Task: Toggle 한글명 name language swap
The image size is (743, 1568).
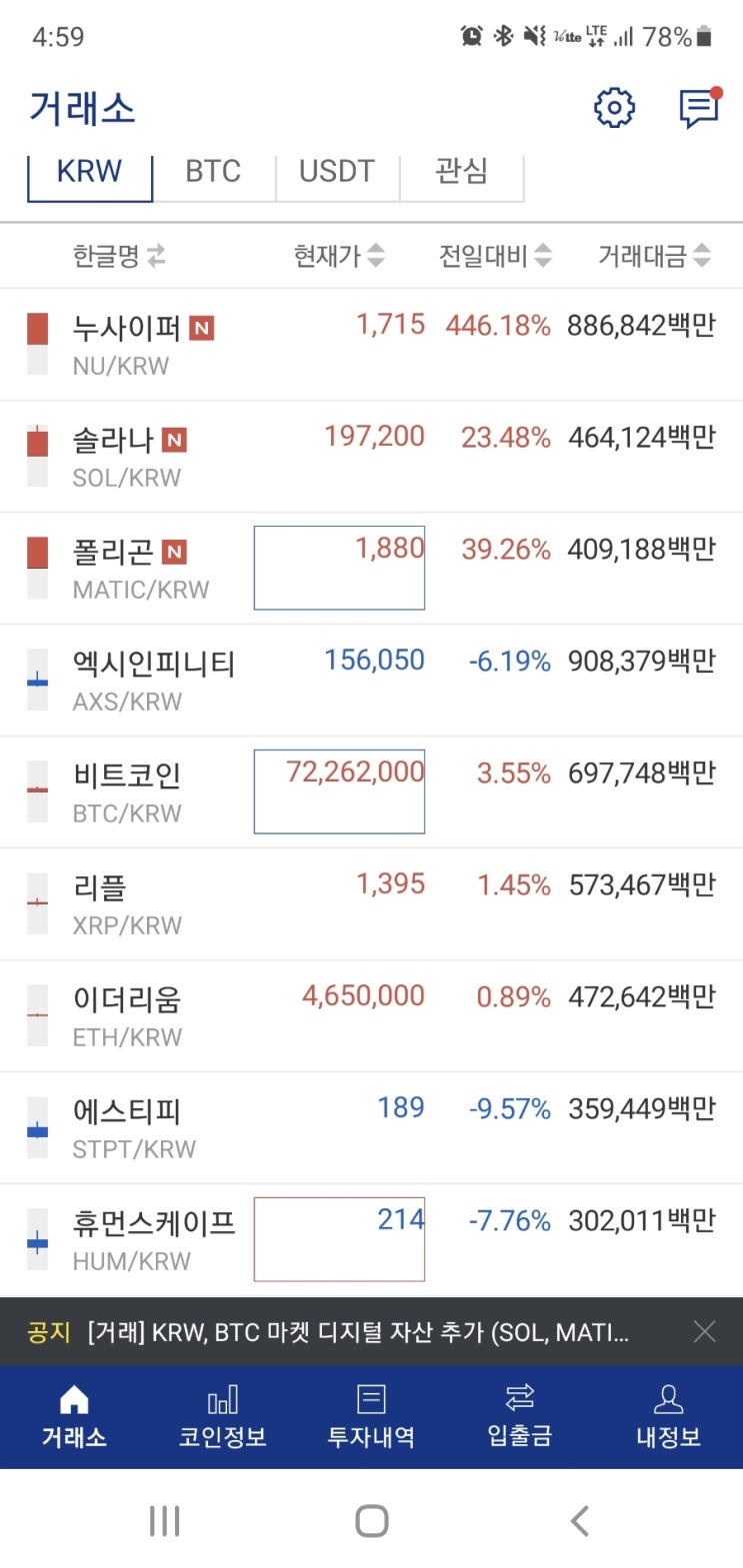Action: (x=156, y=257)
